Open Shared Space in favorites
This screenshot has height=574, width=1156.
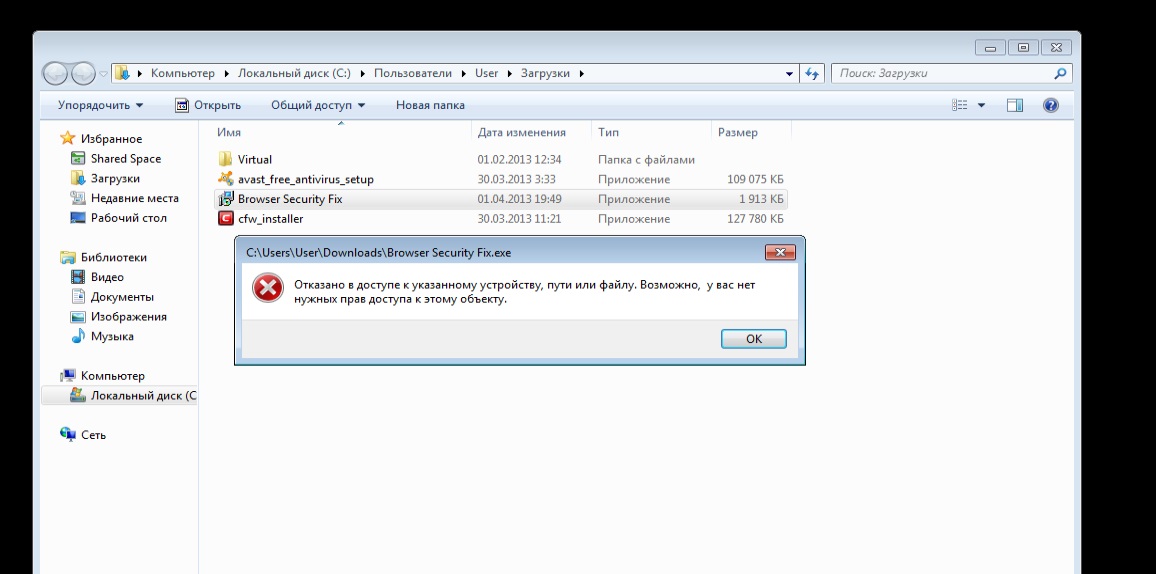tap(125, 158)
